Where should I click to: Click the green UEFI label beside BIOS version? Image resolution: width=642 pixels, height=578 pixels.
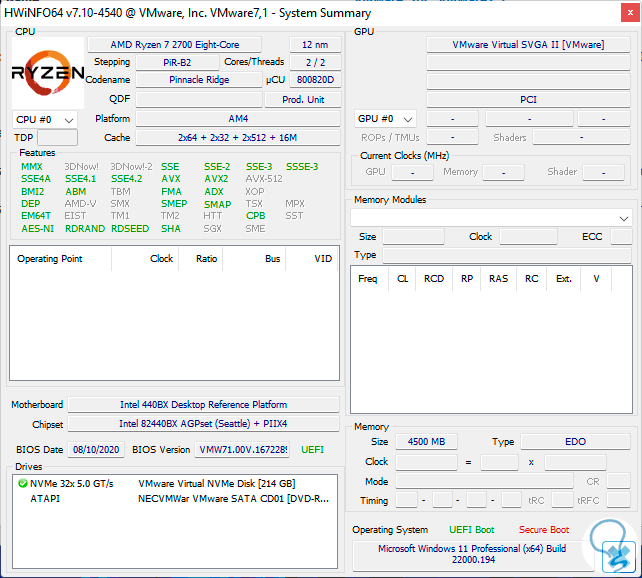[x=312, y=450]
